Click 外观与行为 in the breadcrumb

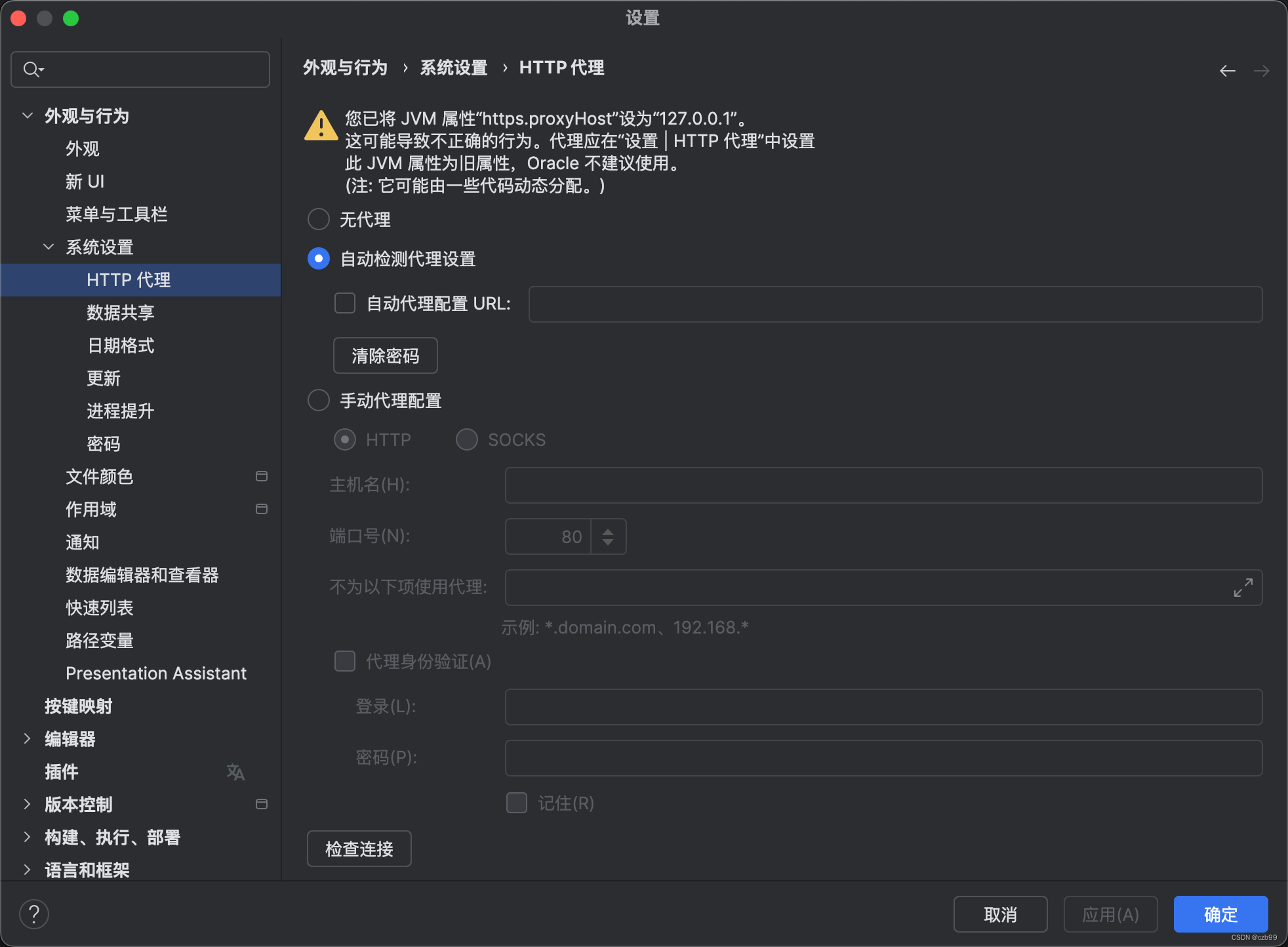tap(346, 68)
